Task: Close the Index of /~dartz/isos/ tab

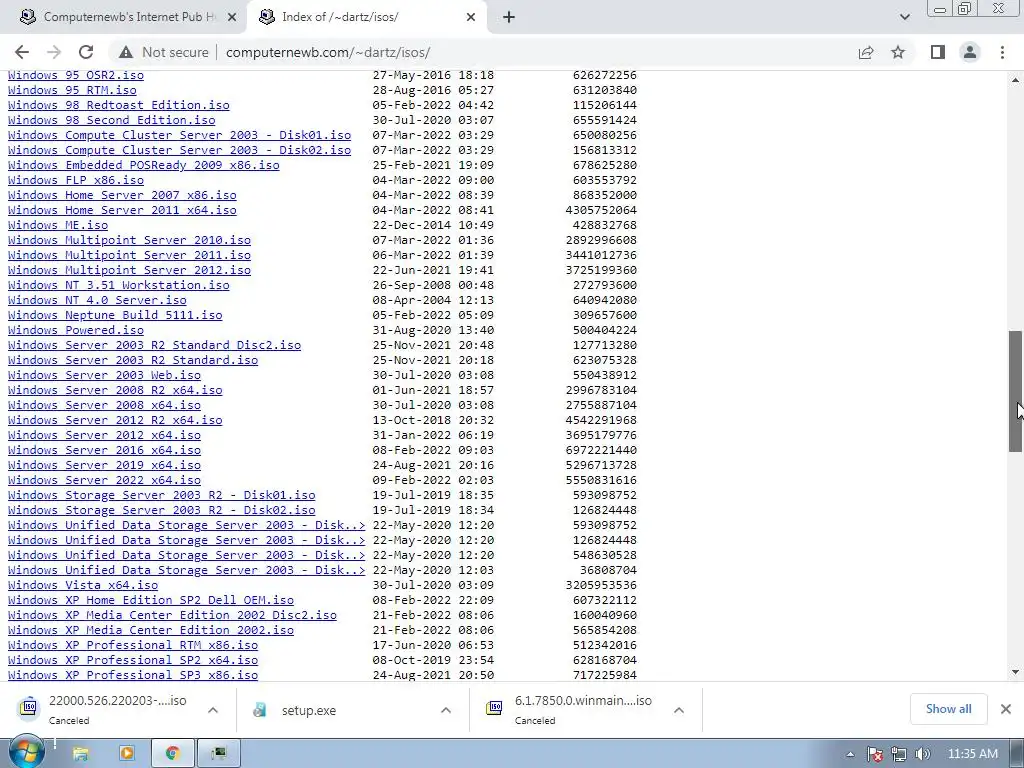Action: pyautogui.click(x=471, y=18)
